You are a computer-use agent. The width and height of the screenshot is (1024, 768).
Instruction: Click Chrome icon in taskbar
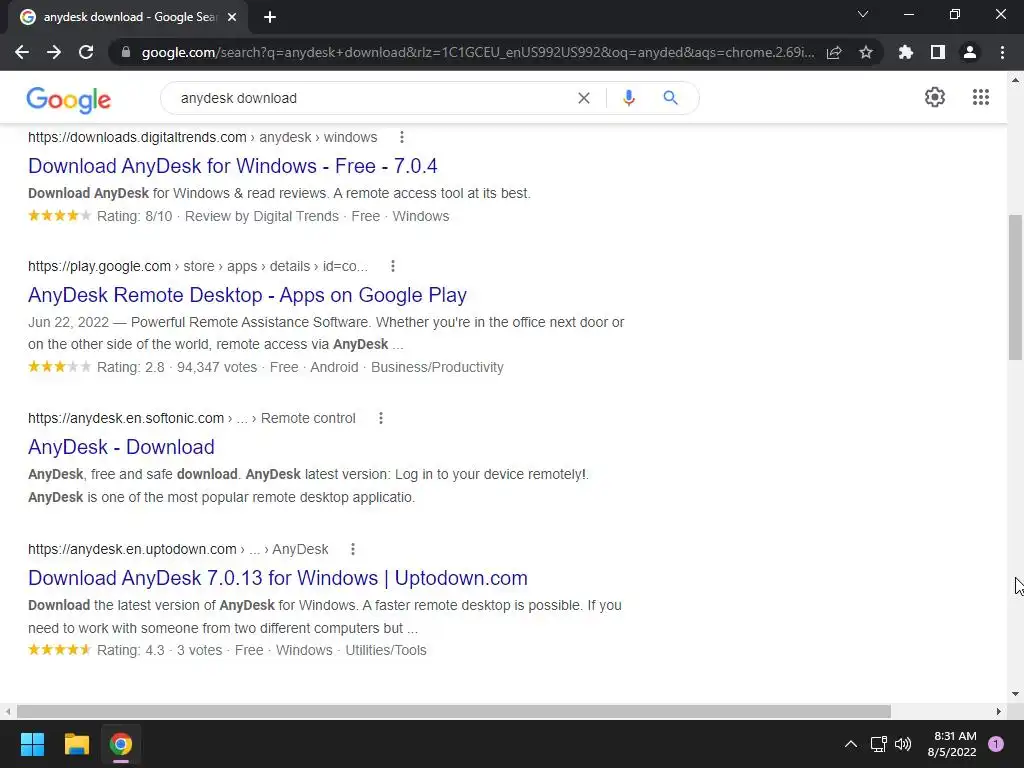click(x=121, y=744)
